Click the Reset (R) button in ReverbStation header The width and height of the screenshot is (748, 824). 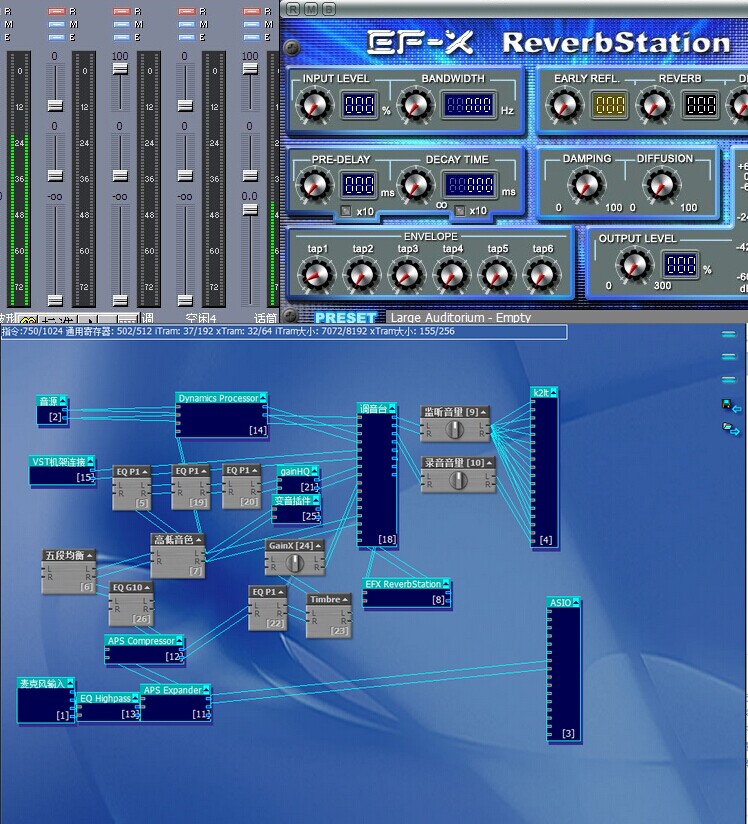[x=293, y=8]
